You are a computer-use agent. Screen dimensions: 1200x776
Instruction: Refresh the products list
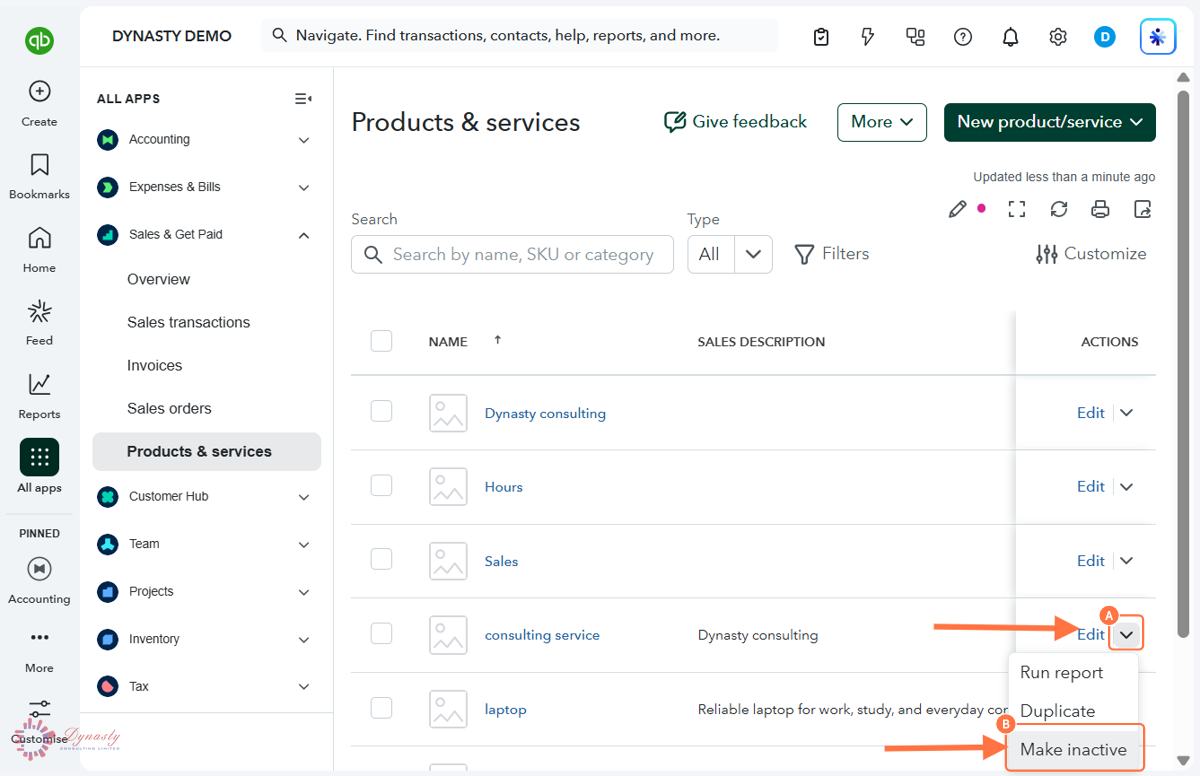point(1059,209)
